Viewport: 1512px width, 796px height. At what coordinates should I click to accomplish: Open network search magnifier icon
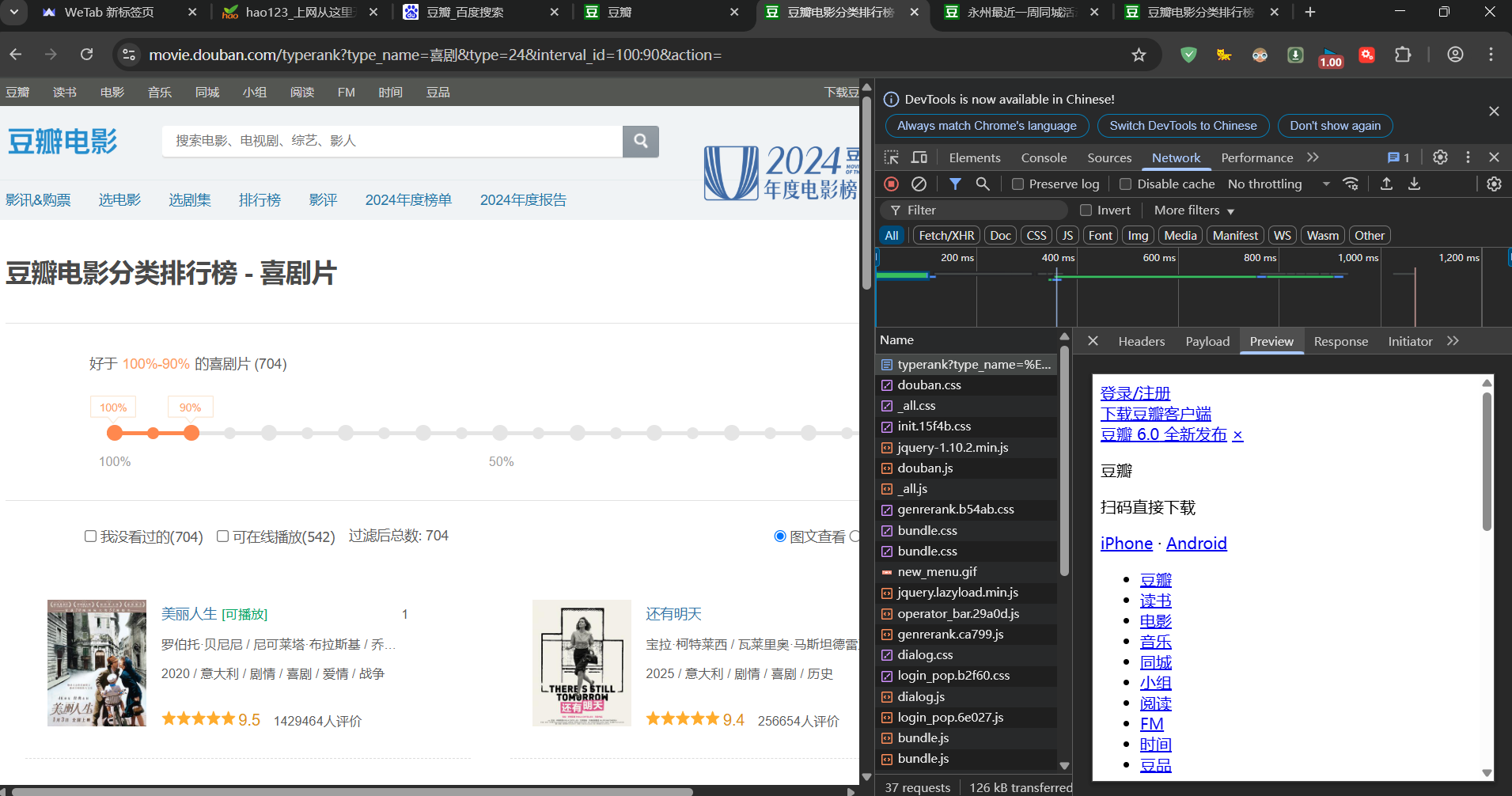[x=983, y=184]
